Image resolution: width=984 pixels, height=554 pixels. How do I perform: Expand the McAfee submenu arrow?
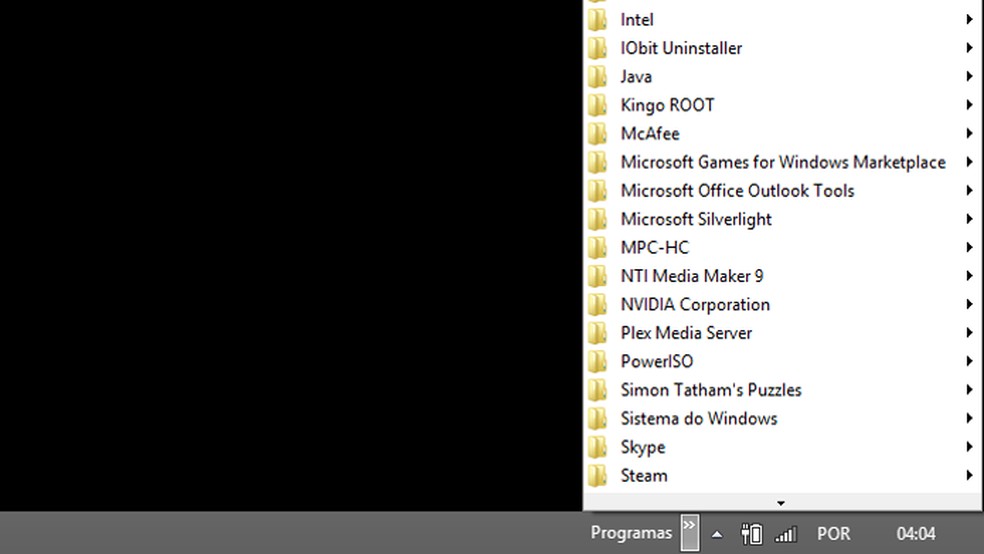[x=970, y=134]
